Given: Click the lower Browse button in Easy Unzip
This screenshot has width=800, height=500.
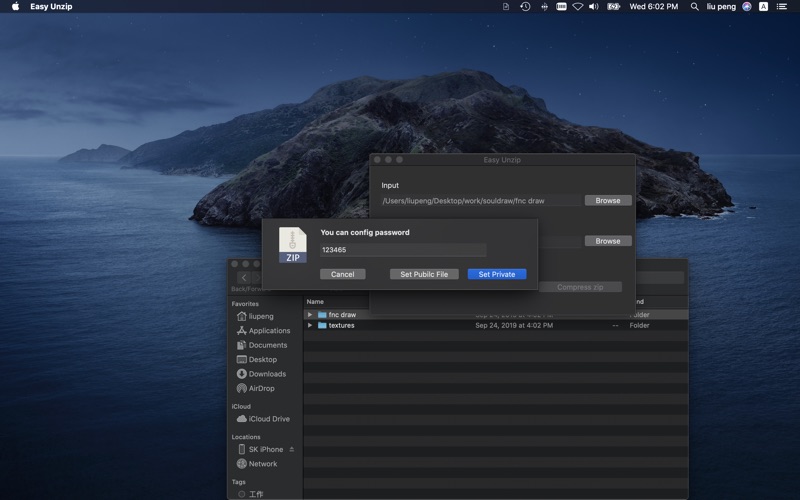Looking at the screenshot, I should [x=608, y=241].
